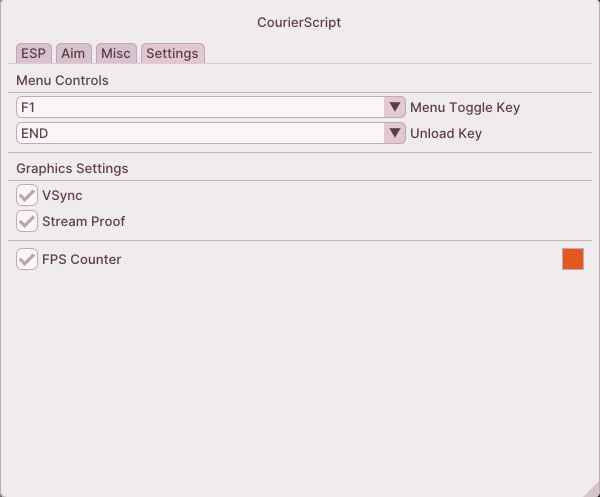This screenshot has height=497, width=600.
Task: Click the Settings tab
Action: 172,53
